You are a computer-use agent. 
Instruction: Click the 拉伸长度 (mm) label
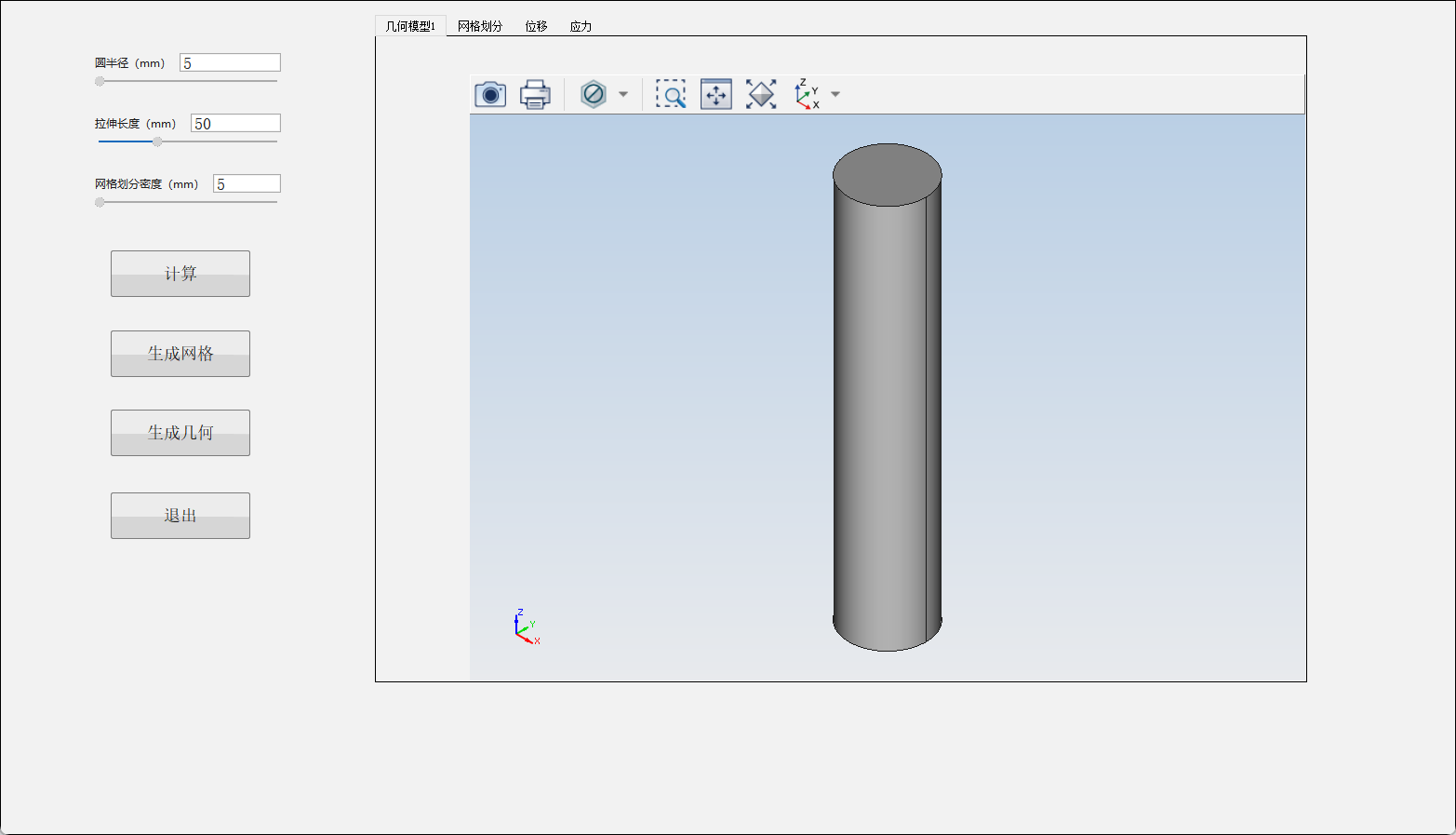(x=135, y=124)
